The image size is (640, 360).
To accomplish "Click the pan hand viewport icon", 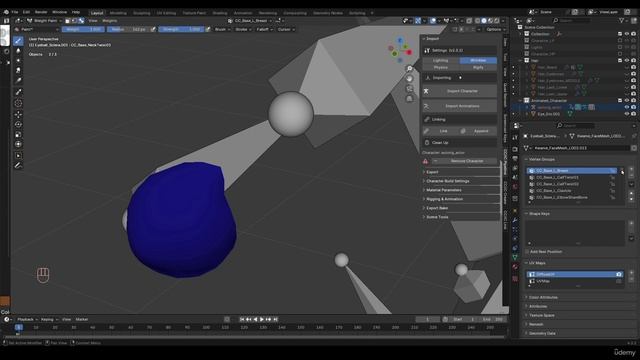I will (409, 78).
